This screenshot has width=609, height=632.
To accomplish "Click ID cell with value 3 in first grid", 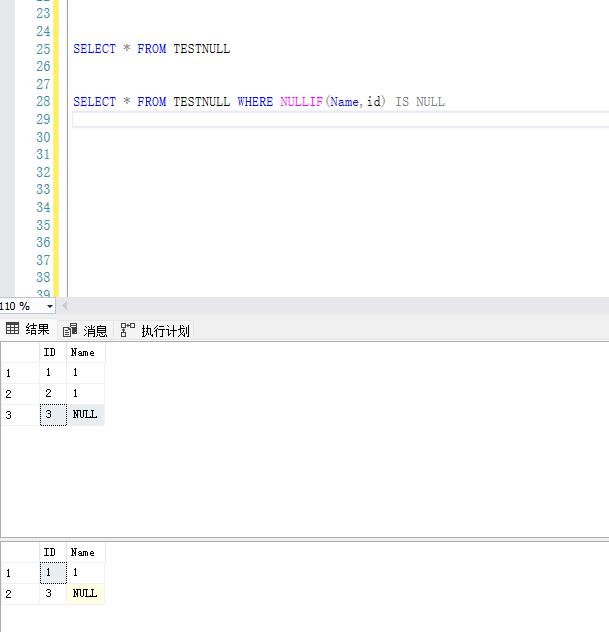I will click(x=52, y=414).
